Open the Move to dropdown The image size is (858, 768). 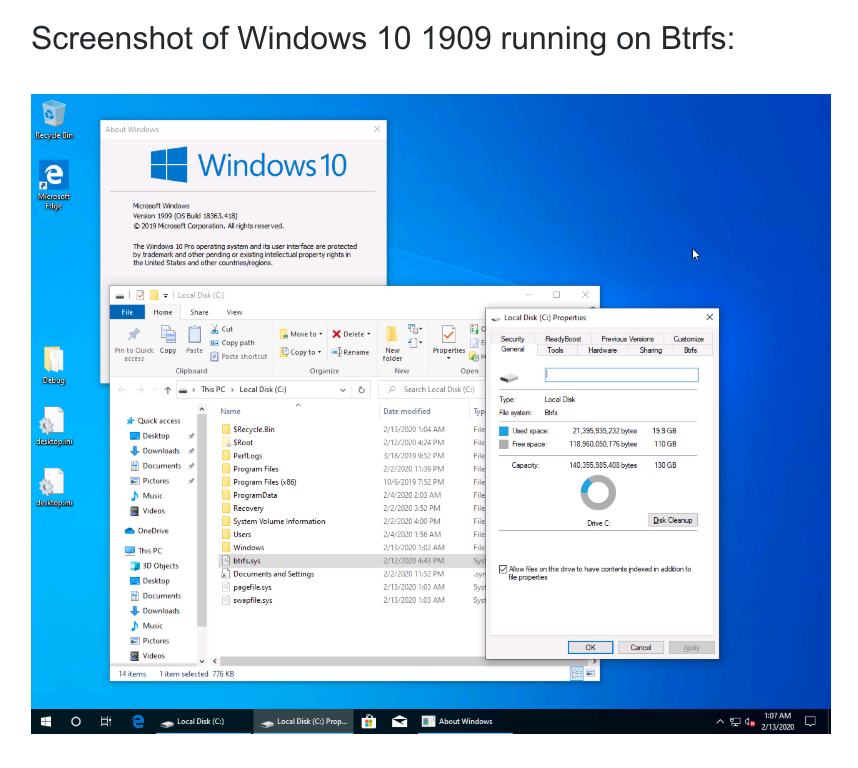pyautogui.click(x=301, y=334)
